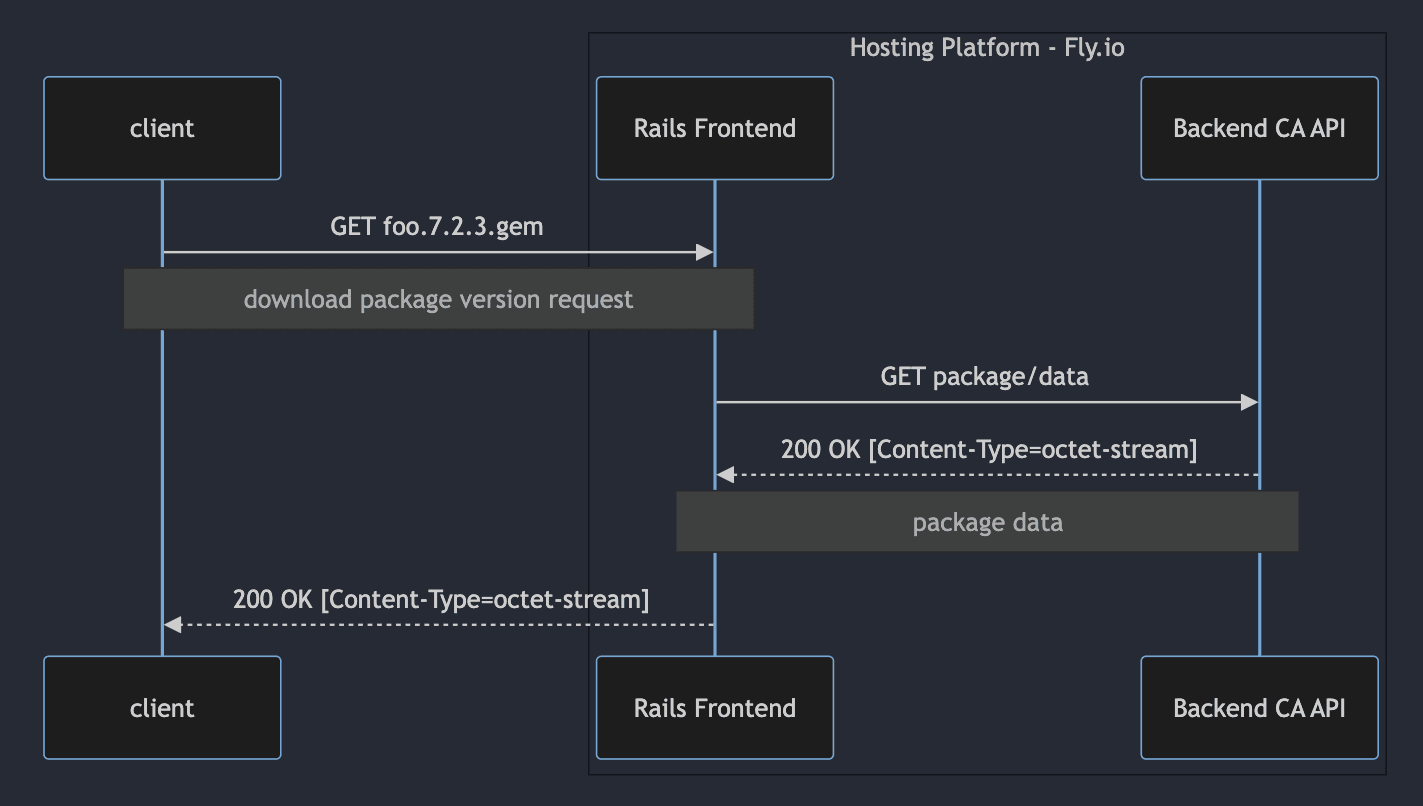Image resolution: width=1423 pixels, height=806 pixels.
Task: Click the dashed response arrow to client
Action: pos(440,623)
